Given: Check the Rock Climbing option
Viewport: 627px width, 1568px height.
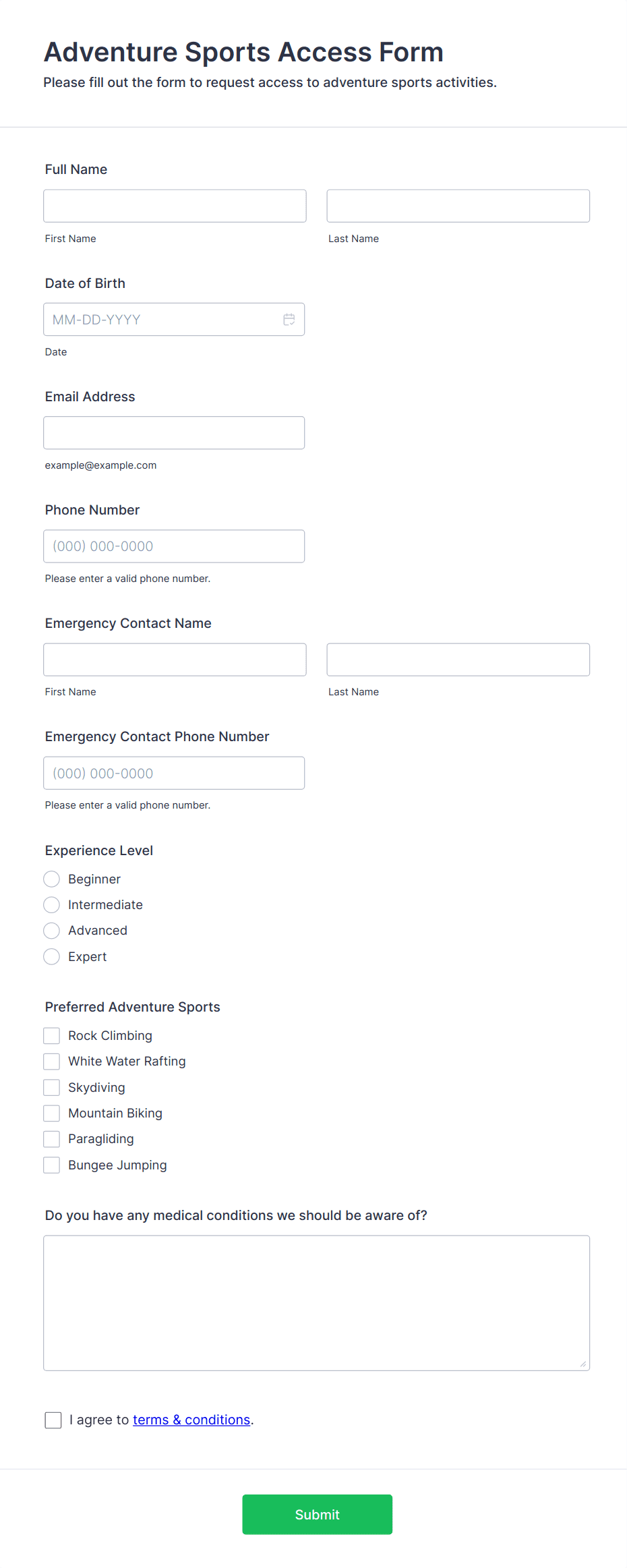Looking at the screenshot, I should tap(52, 1035).
